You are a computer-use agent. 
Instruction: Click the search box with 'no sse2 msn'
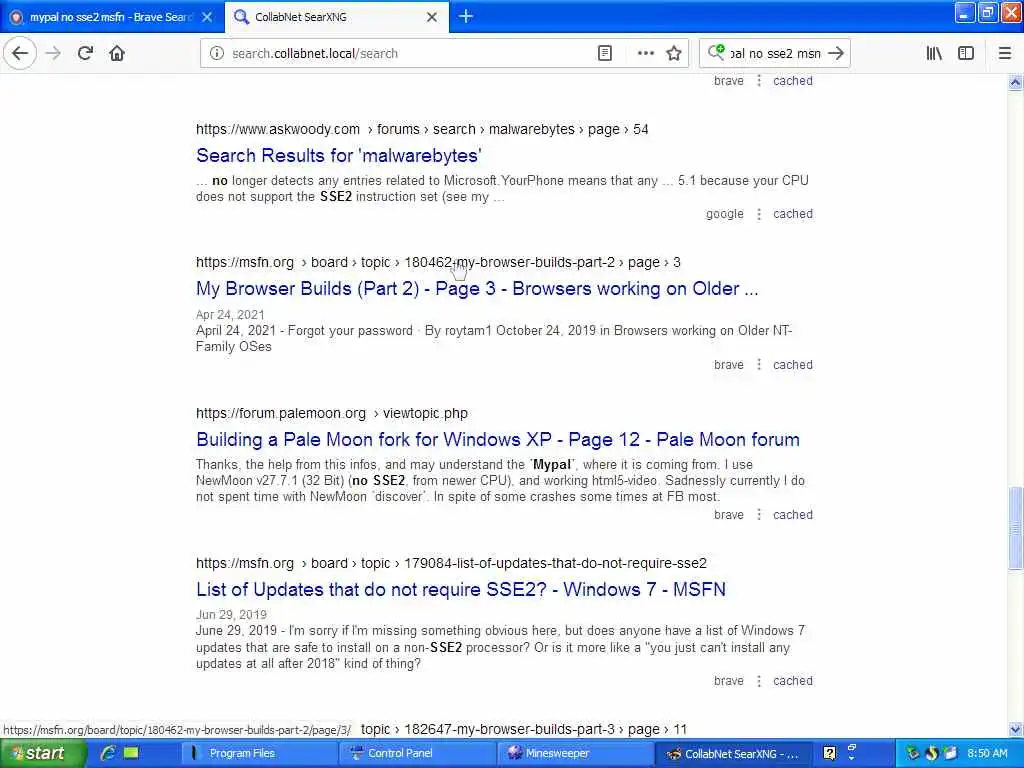(x=775, y=54)
